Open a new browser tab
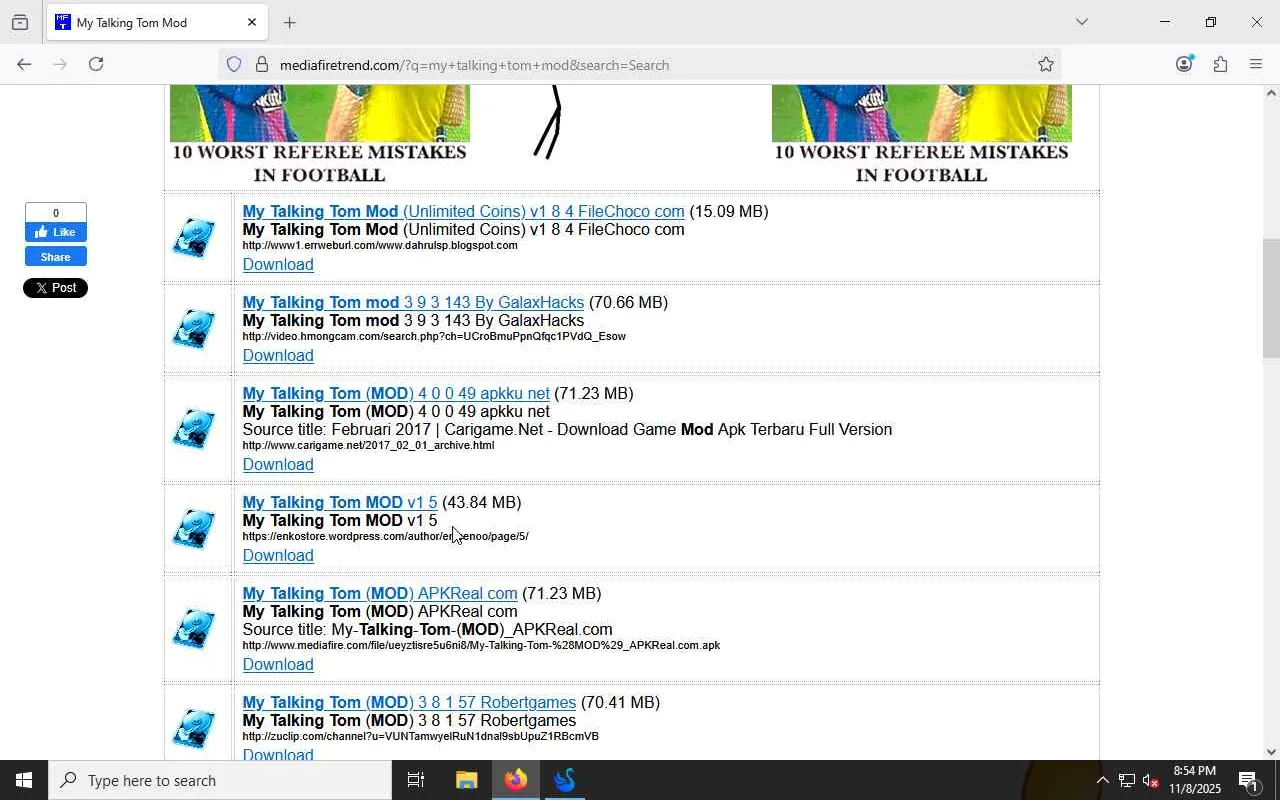Screen dimensions: 1280x800 click(x=290, y=22)
